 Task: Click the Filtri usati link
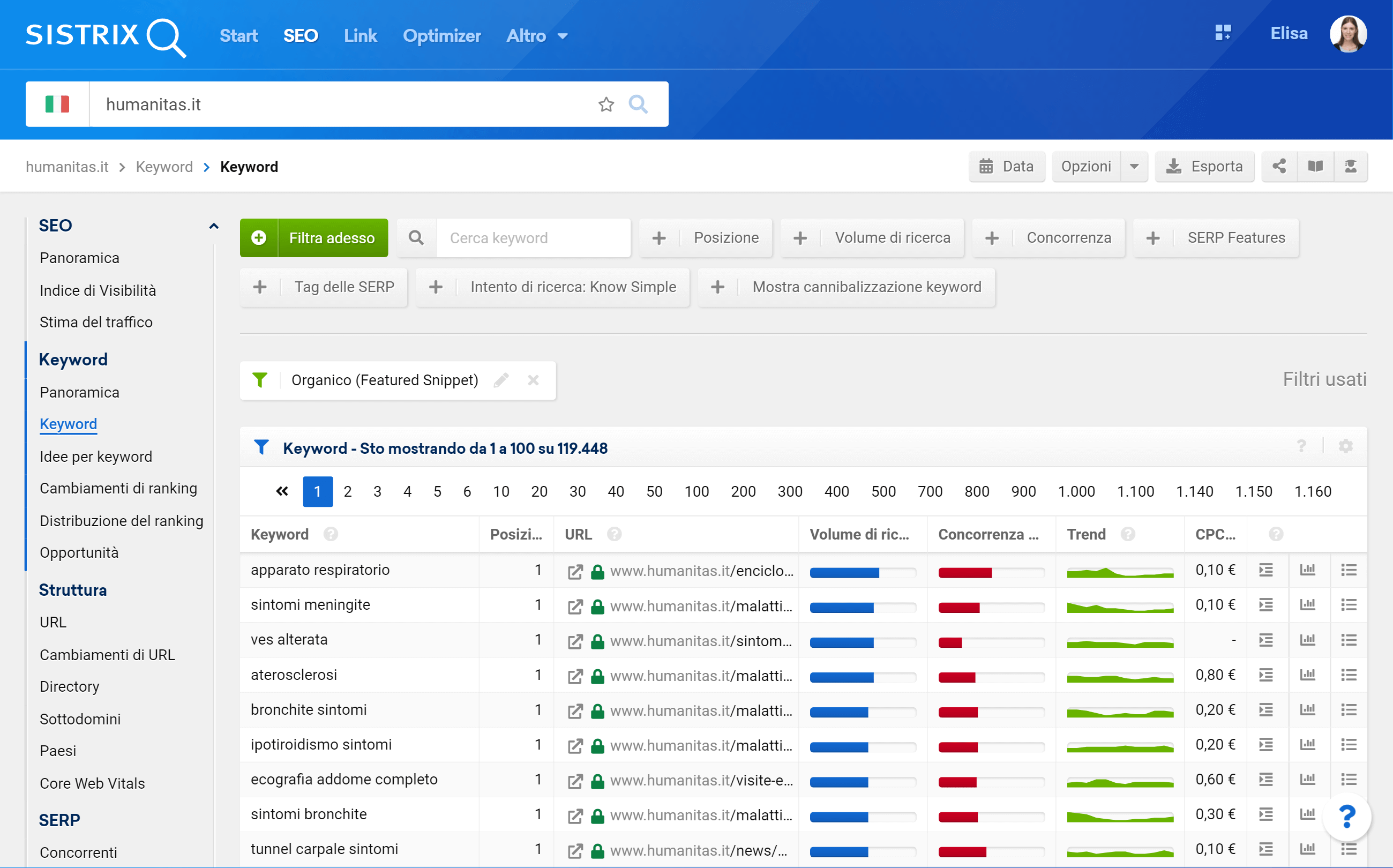coord(1324,379)
